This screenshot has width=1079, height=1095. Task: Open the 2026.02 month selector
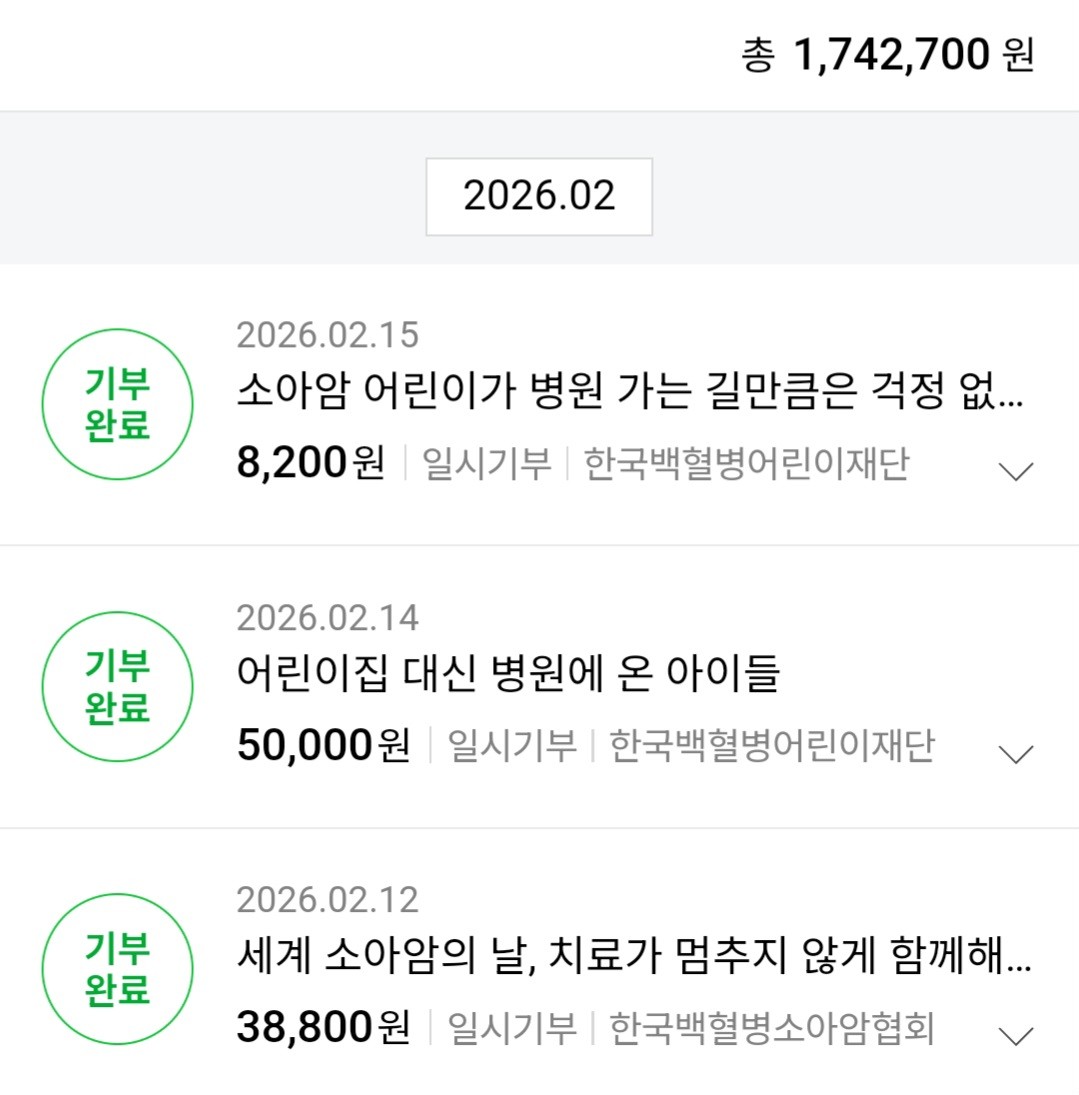coord(539,196)
